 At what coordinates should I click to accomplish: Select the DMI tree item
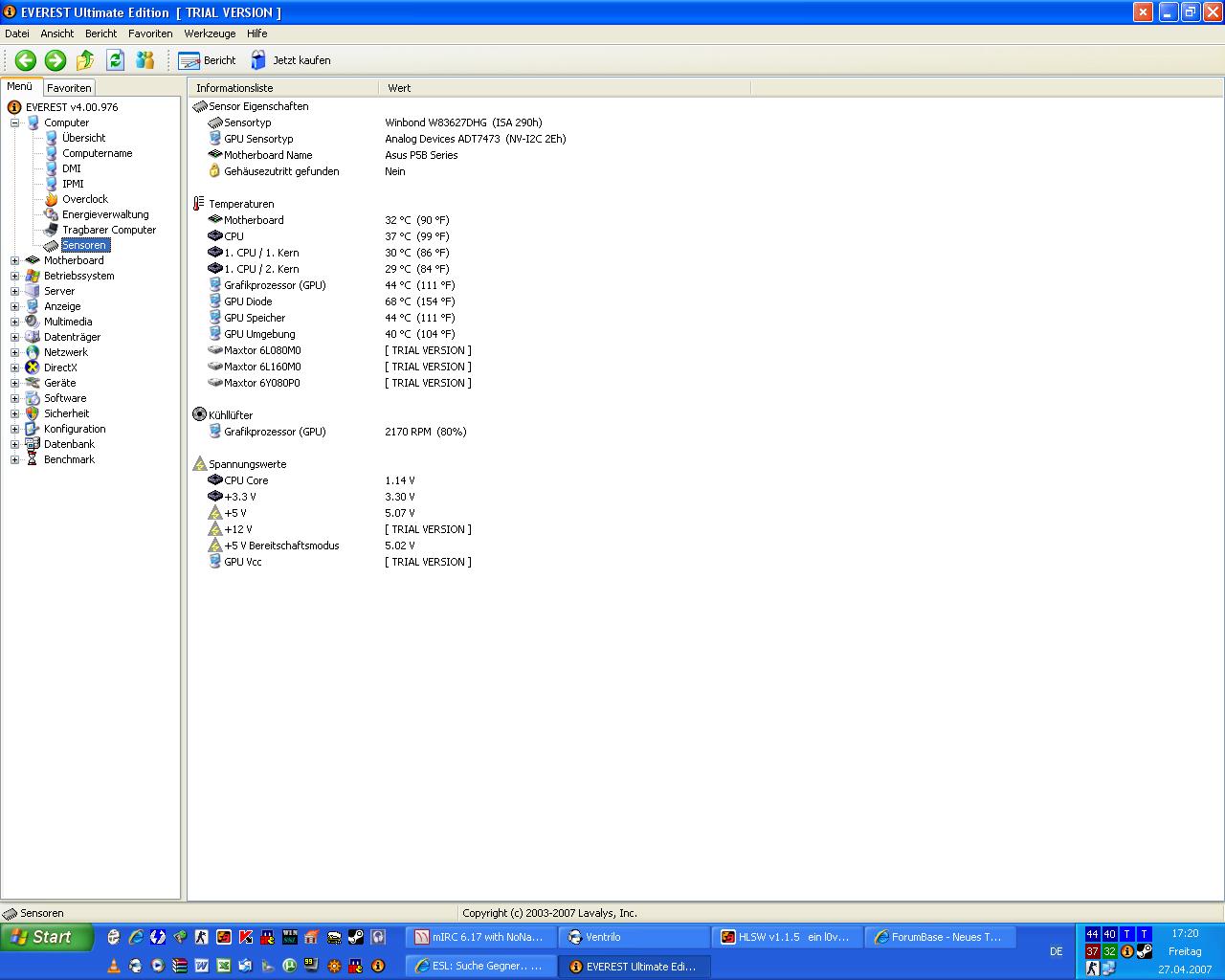click(72, 168)
